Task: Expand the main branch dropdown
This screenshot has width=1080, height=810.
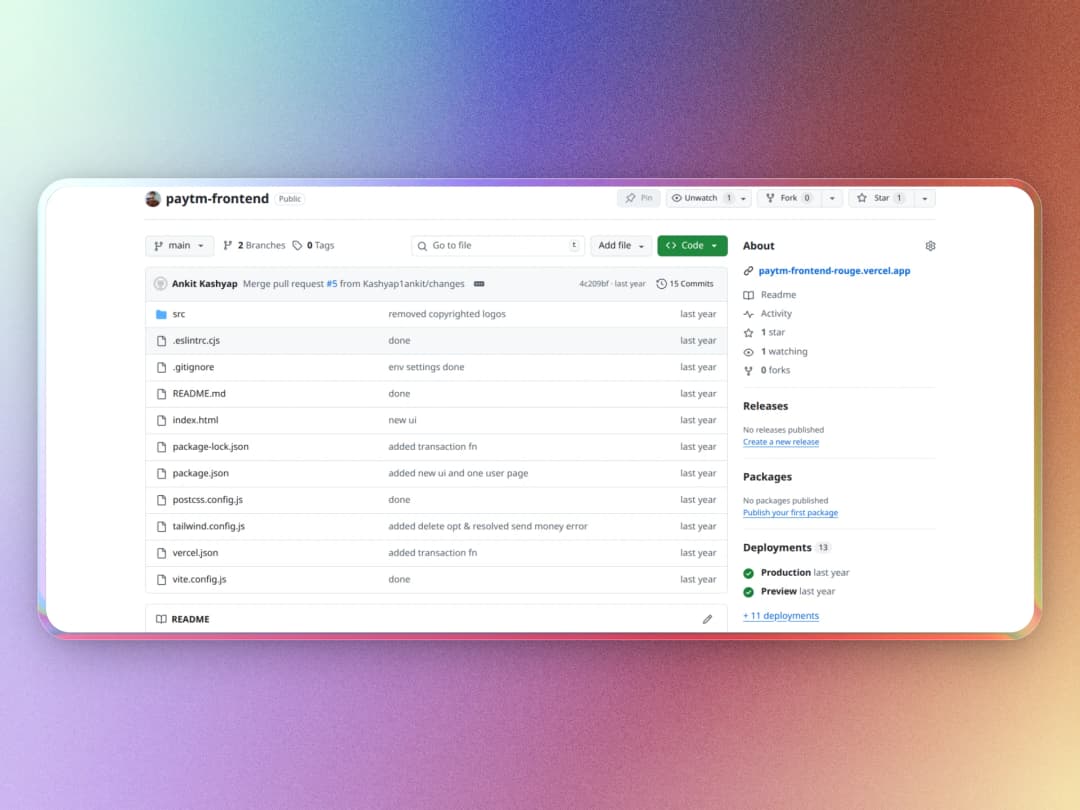Action: (179, 246)
